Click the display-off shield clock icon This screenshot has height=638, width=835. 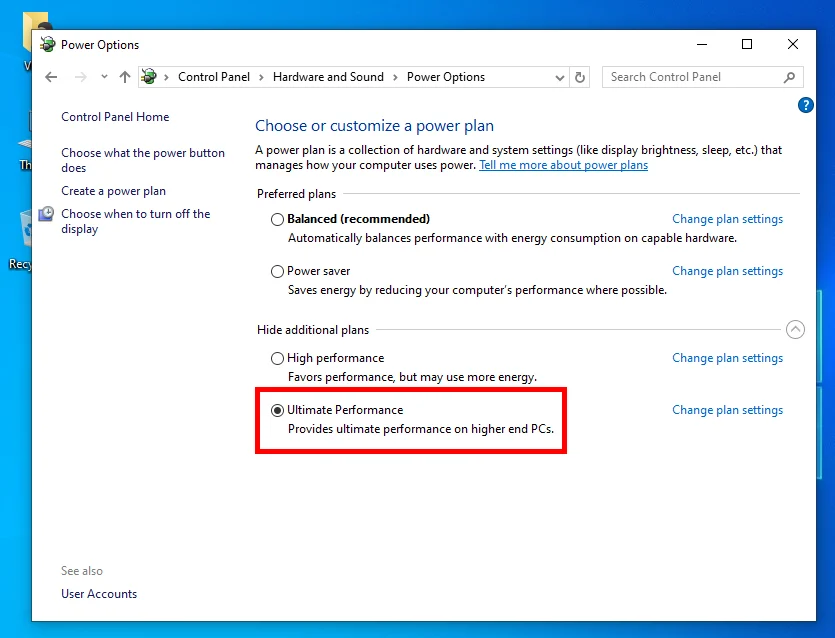[46, 214]
